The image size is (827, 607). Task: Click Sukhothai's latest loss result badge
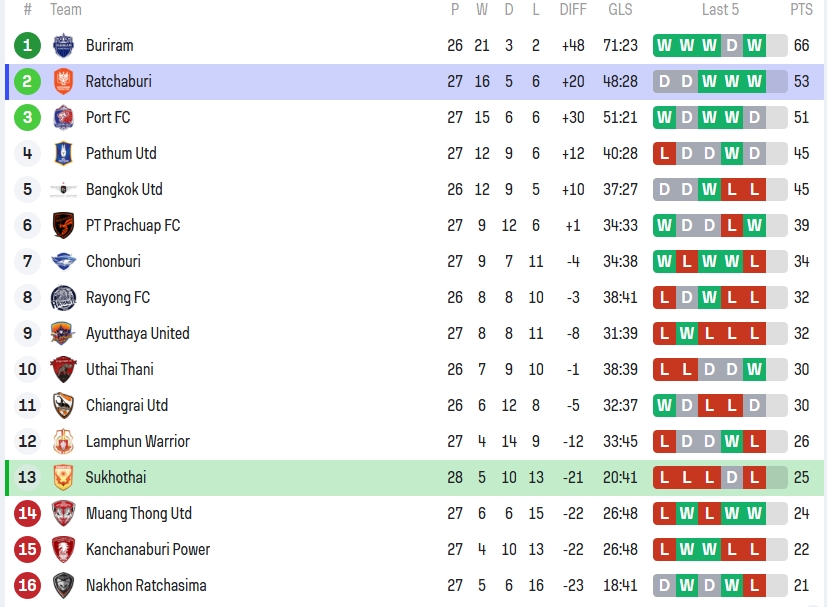(754, 477)
